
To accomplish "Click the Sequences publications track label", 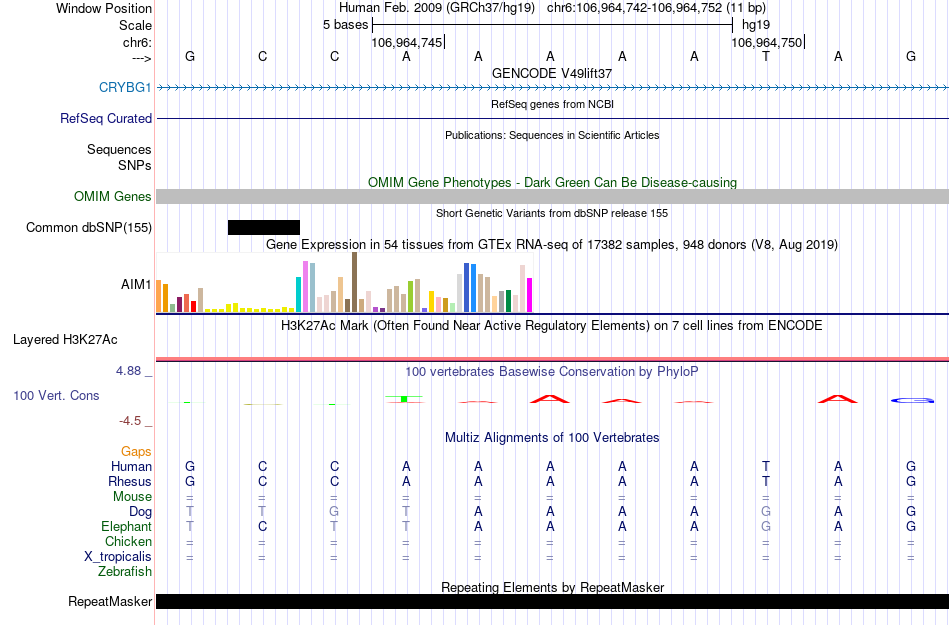I will [x=119, y=150].
